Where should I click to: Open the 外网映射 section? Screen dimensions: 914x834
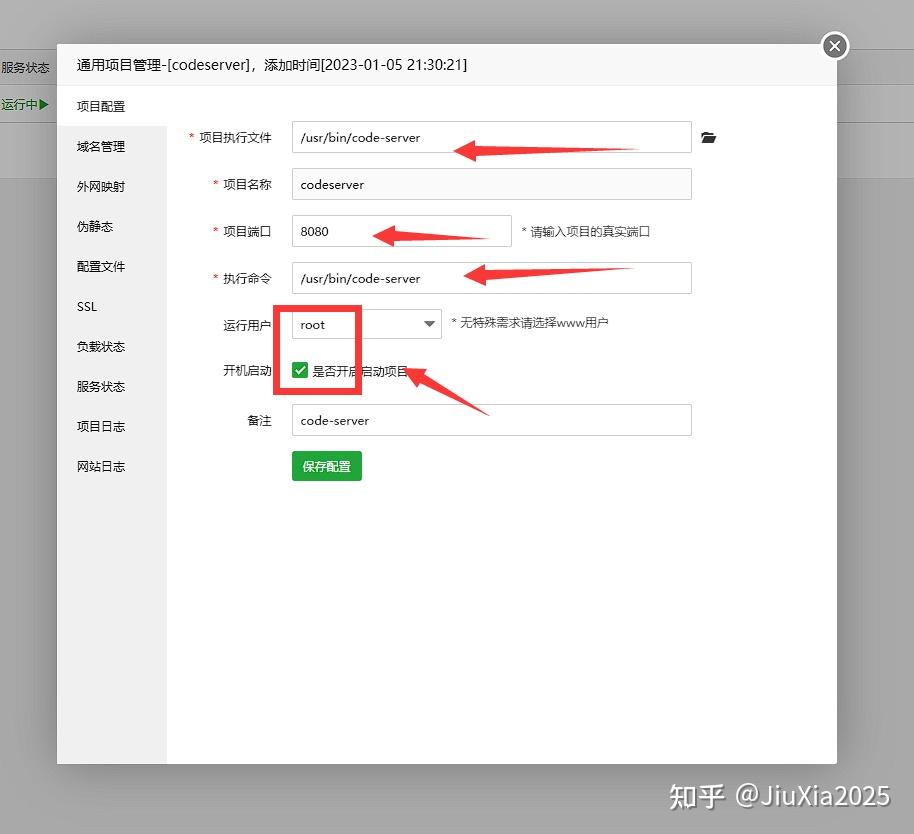tap(100, 186)
